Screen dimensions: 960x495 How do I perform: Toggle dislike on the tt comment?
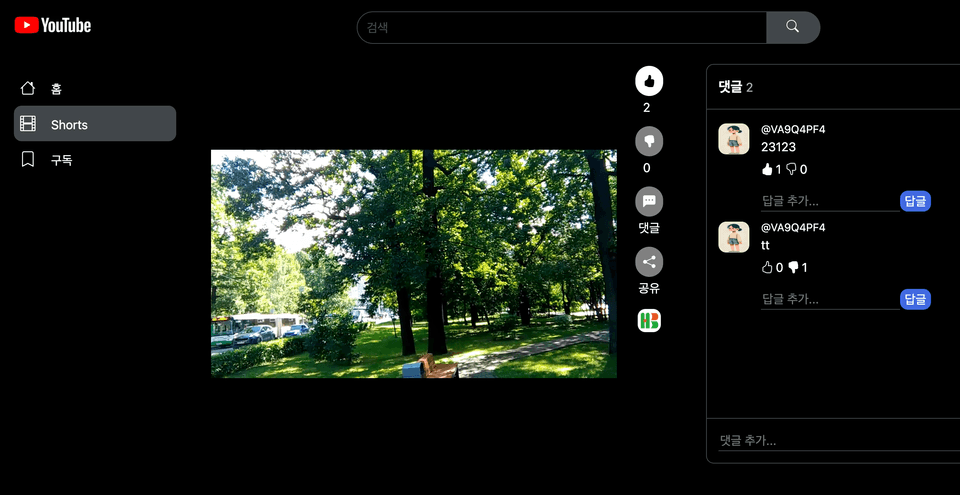point(793,268)
